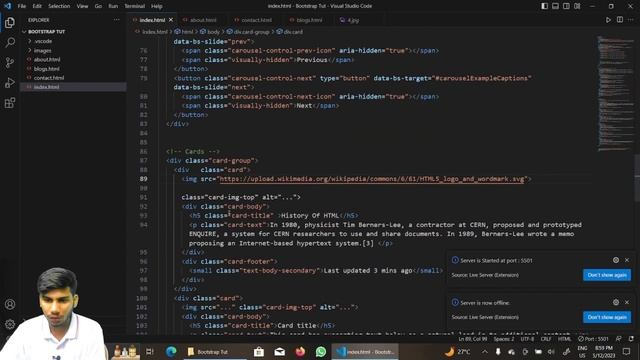Toggle primary side bar layout icon
This screenshot has height=360, width=640.
coord(544,6)
